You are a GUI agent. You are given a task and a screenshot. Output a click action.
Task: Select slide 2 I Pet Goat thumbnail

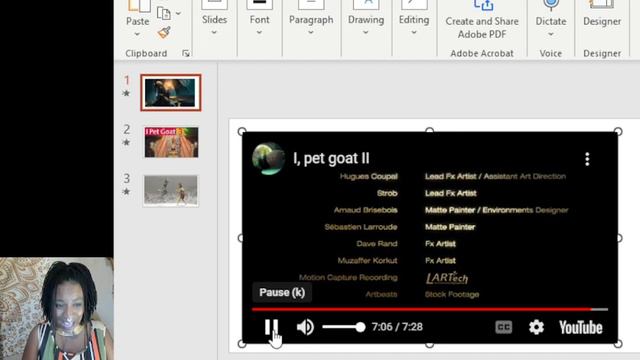(x=171, y=142)
